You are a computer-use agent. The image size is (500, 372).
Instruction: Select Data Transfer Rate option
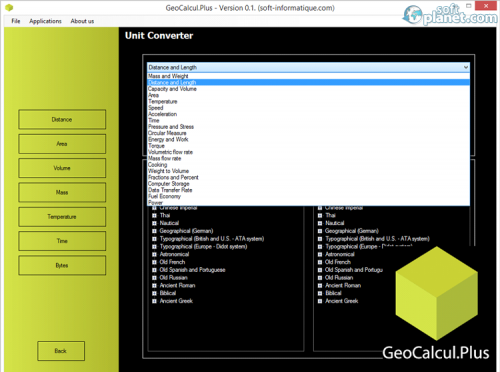(x=308, y=190)
